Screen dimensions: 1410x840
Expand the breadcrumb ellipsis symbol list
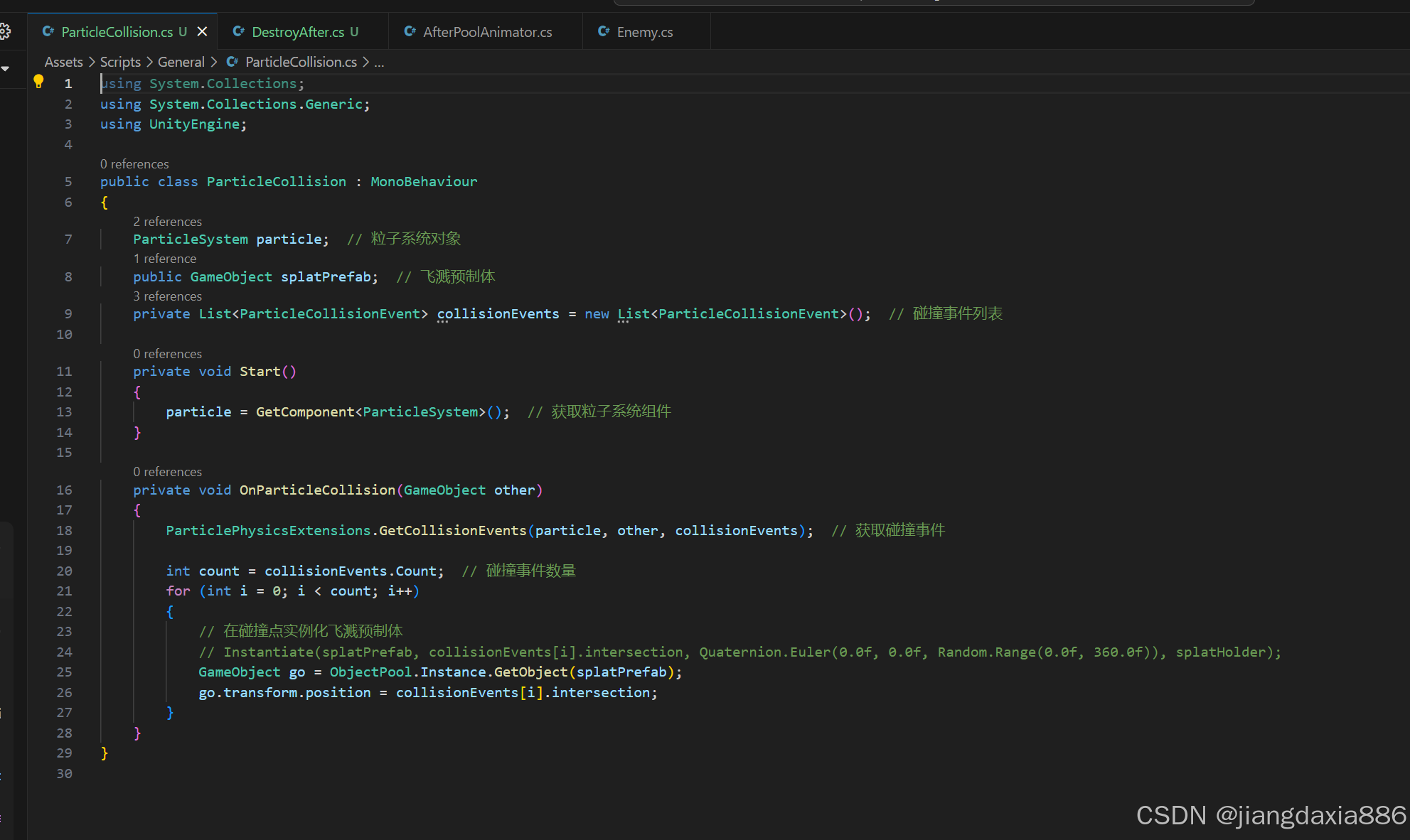point(379,62)
